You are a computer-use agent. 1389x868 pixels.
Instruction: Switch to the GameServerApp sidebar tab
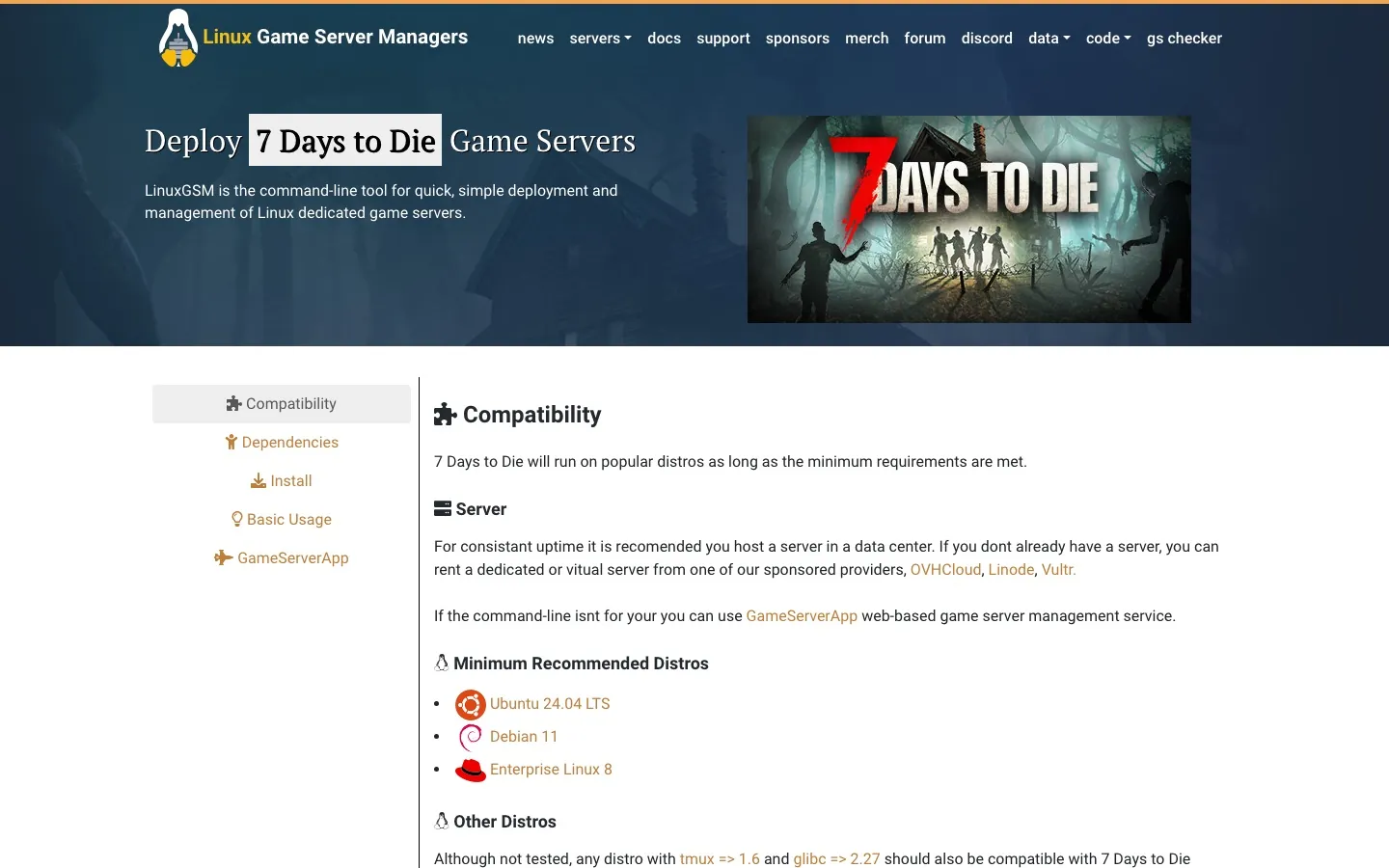282,558
